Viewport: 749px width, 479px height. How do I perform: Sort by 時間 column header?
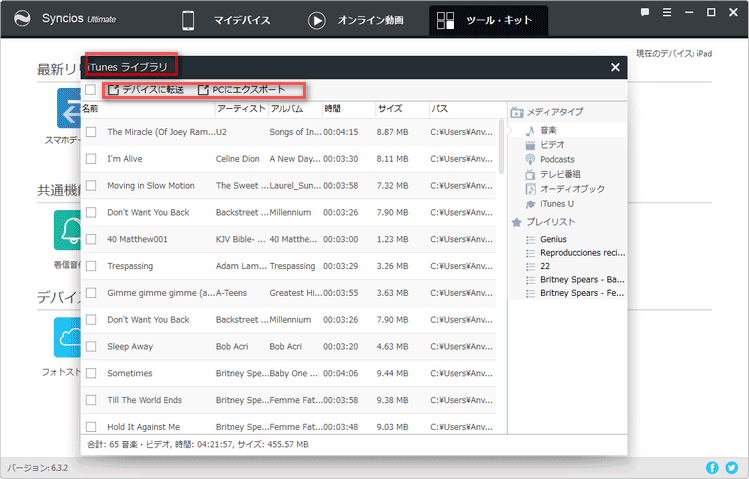[x=349, y=109]
